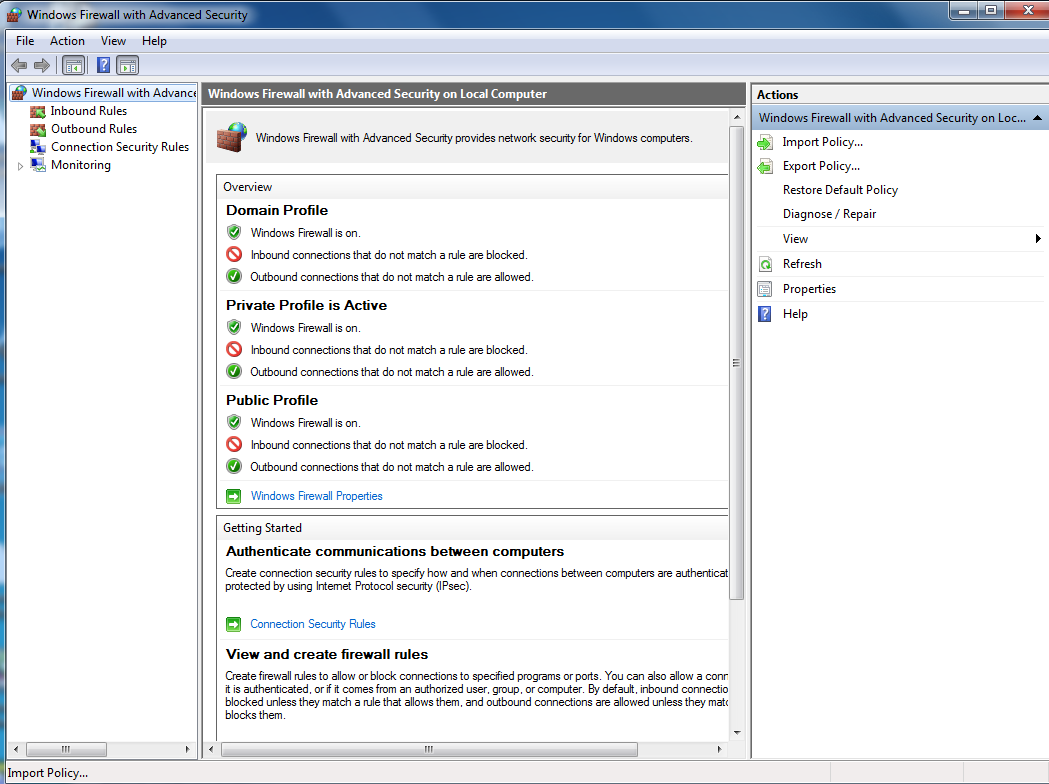Open the Help menu in menu bar

154,41
